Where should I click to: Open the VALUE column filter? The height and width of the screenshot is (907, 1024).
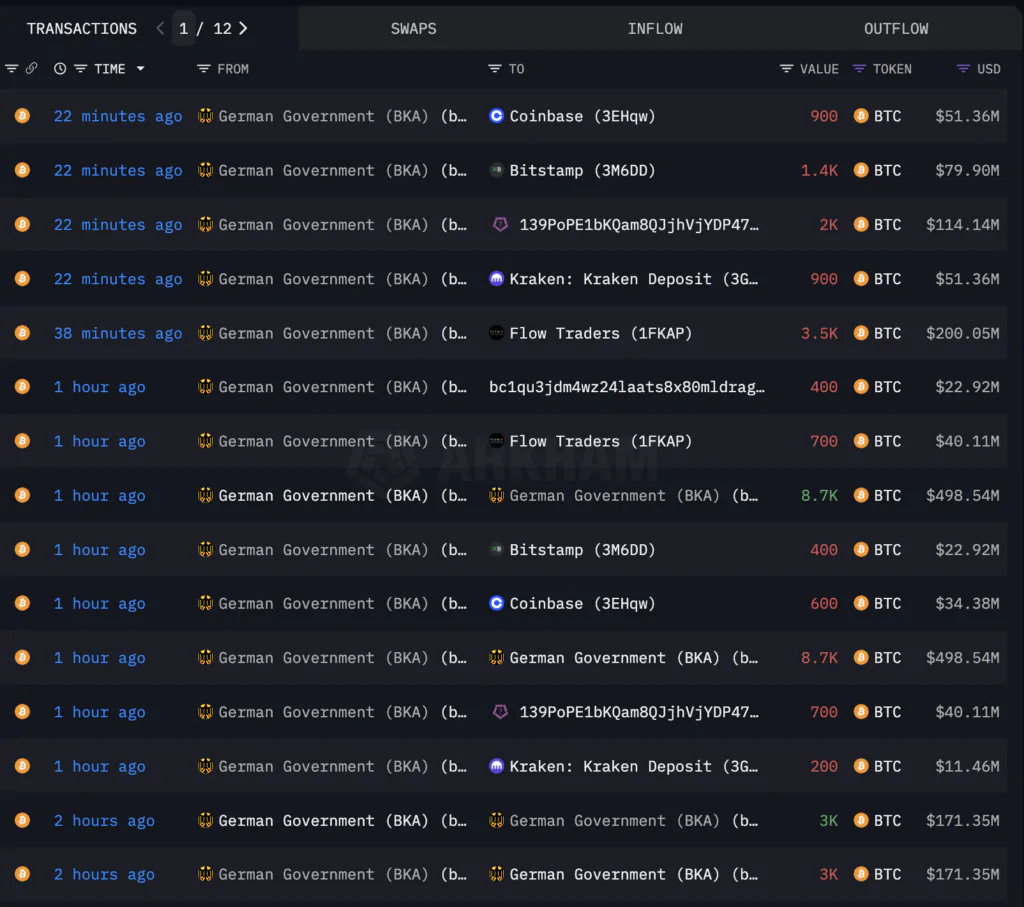pyautogui.click(x=786, y=69)
